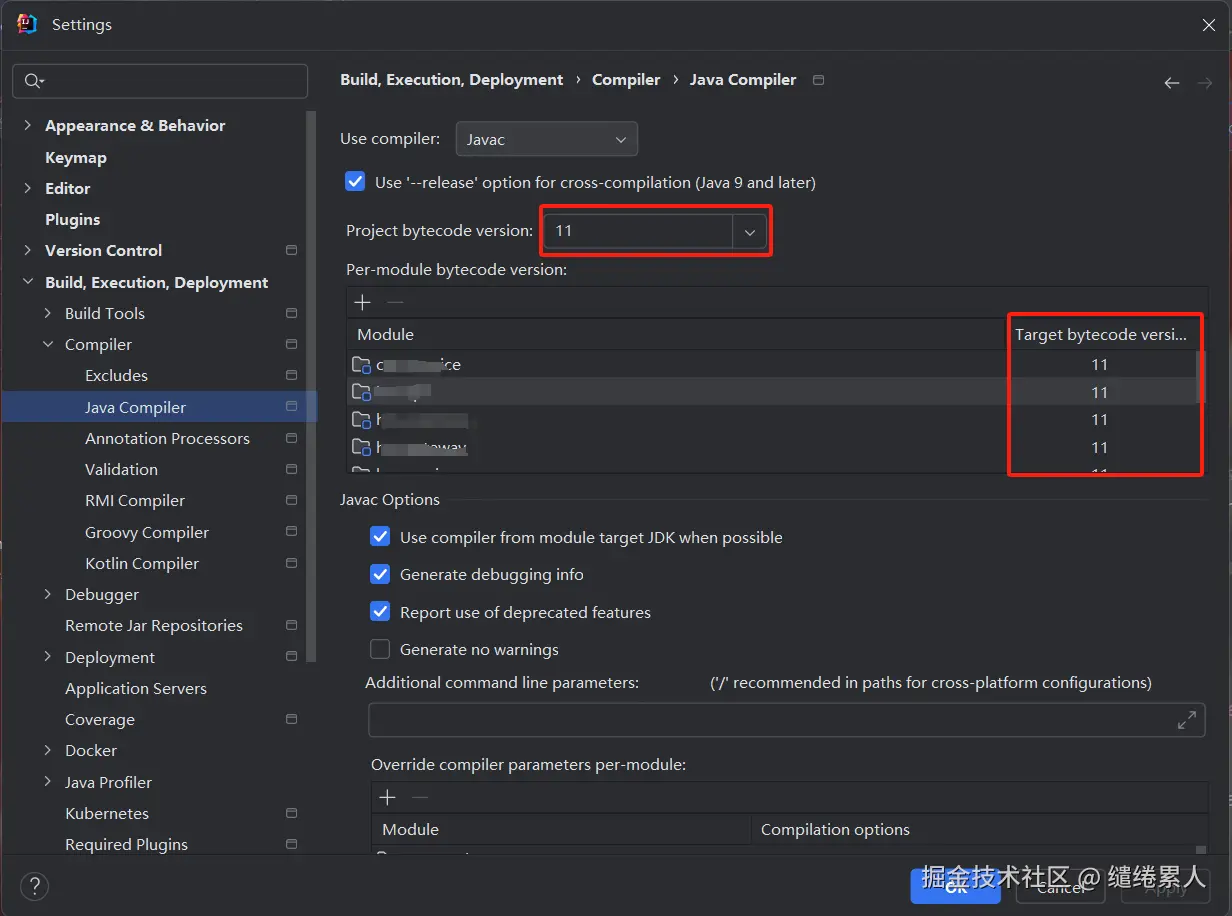Click the first module folder icon in table
The width and height of the screenshot is (1232, 916).
click(x=361, y=364)
